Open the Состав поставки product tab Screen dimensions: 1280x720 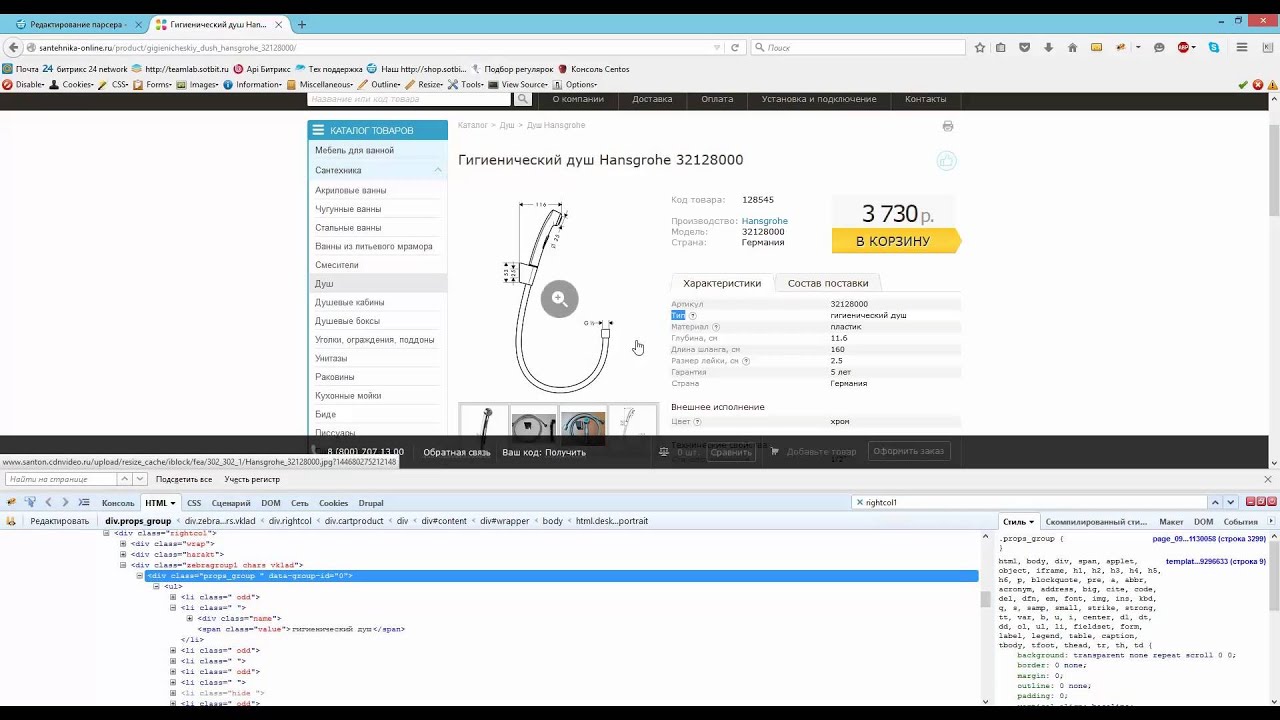click(828, 283)
